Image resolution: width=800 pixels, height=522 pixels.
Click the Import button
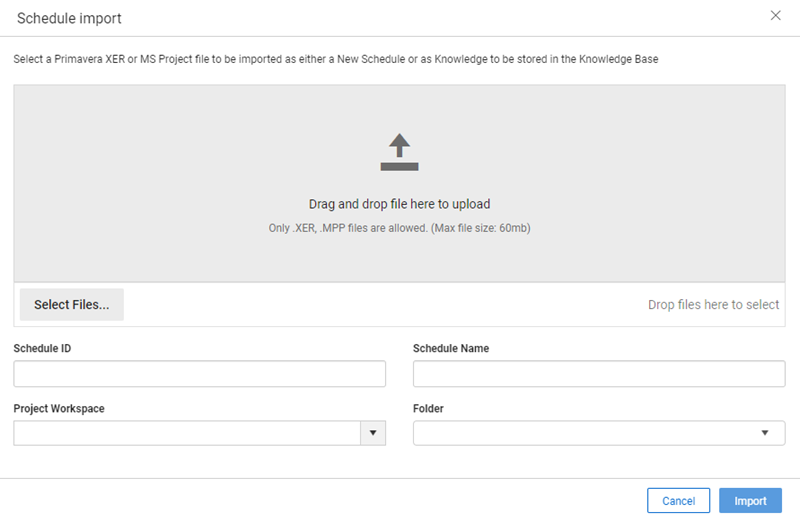point(750,501)
